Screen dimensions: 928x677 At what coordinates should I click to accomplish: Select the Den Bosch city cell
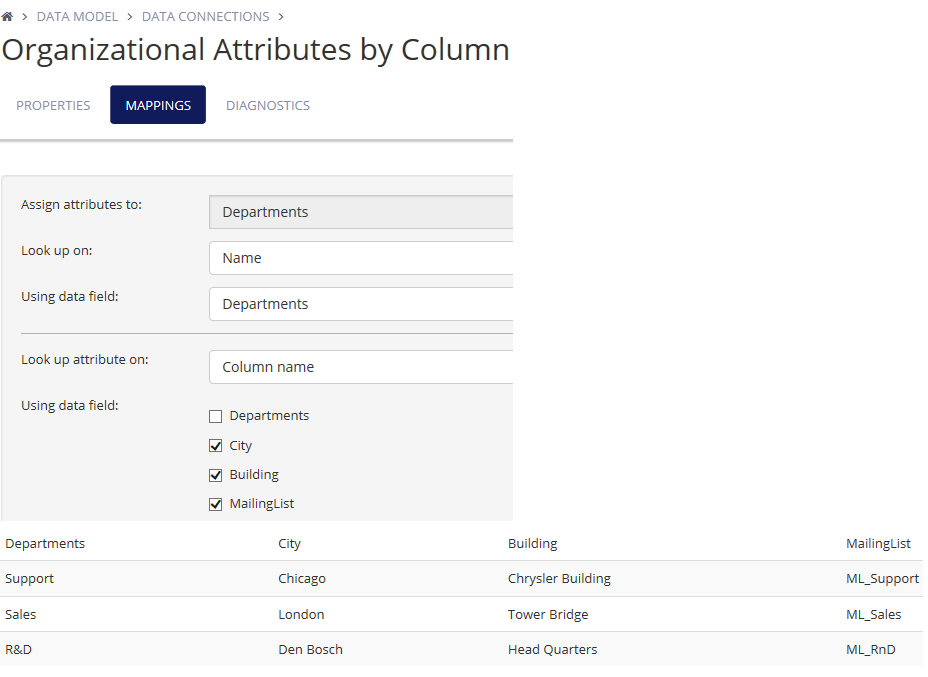tap(310, 649)
